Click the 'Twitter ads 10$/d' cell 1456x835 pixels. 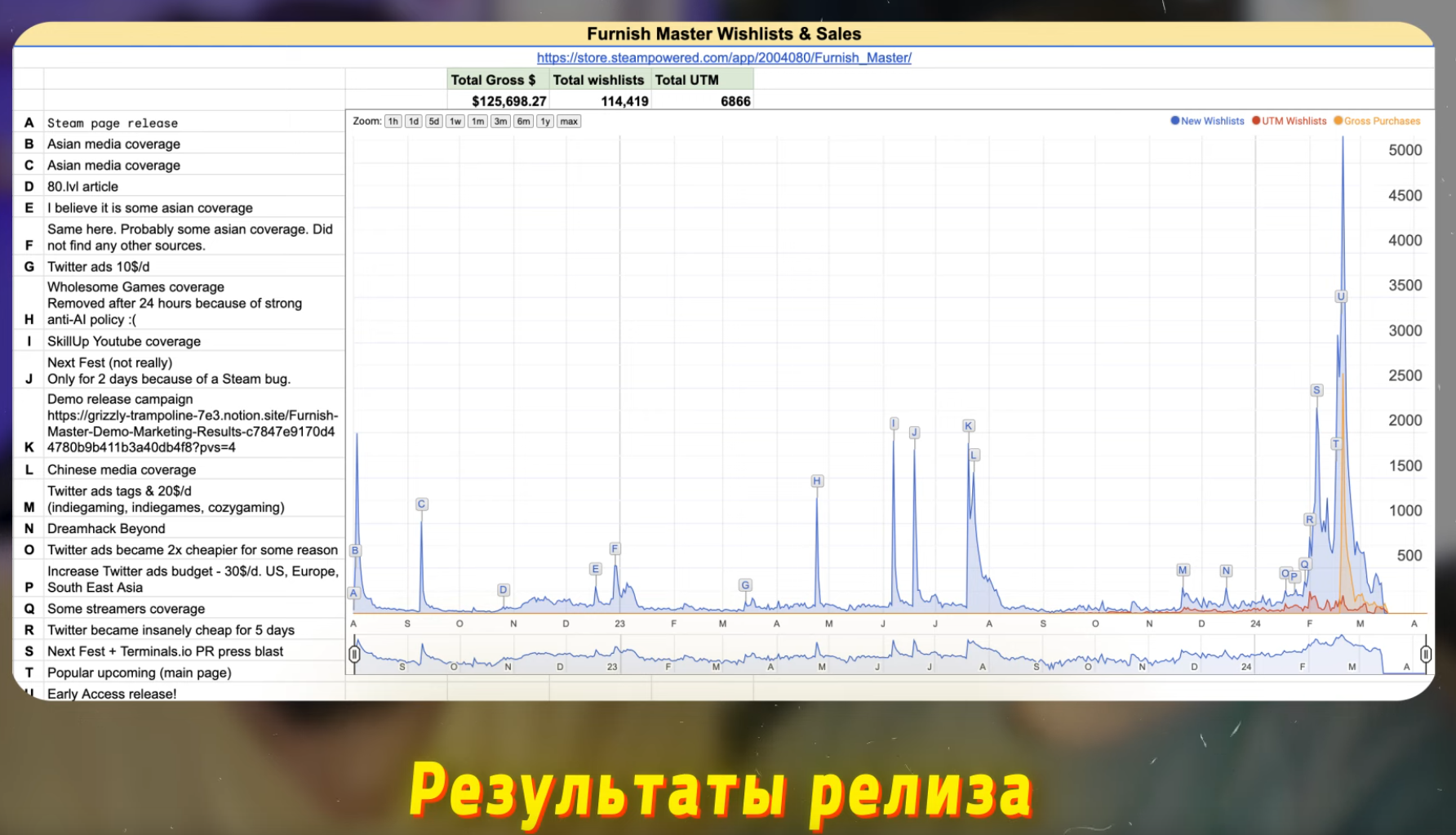(194, 266)
